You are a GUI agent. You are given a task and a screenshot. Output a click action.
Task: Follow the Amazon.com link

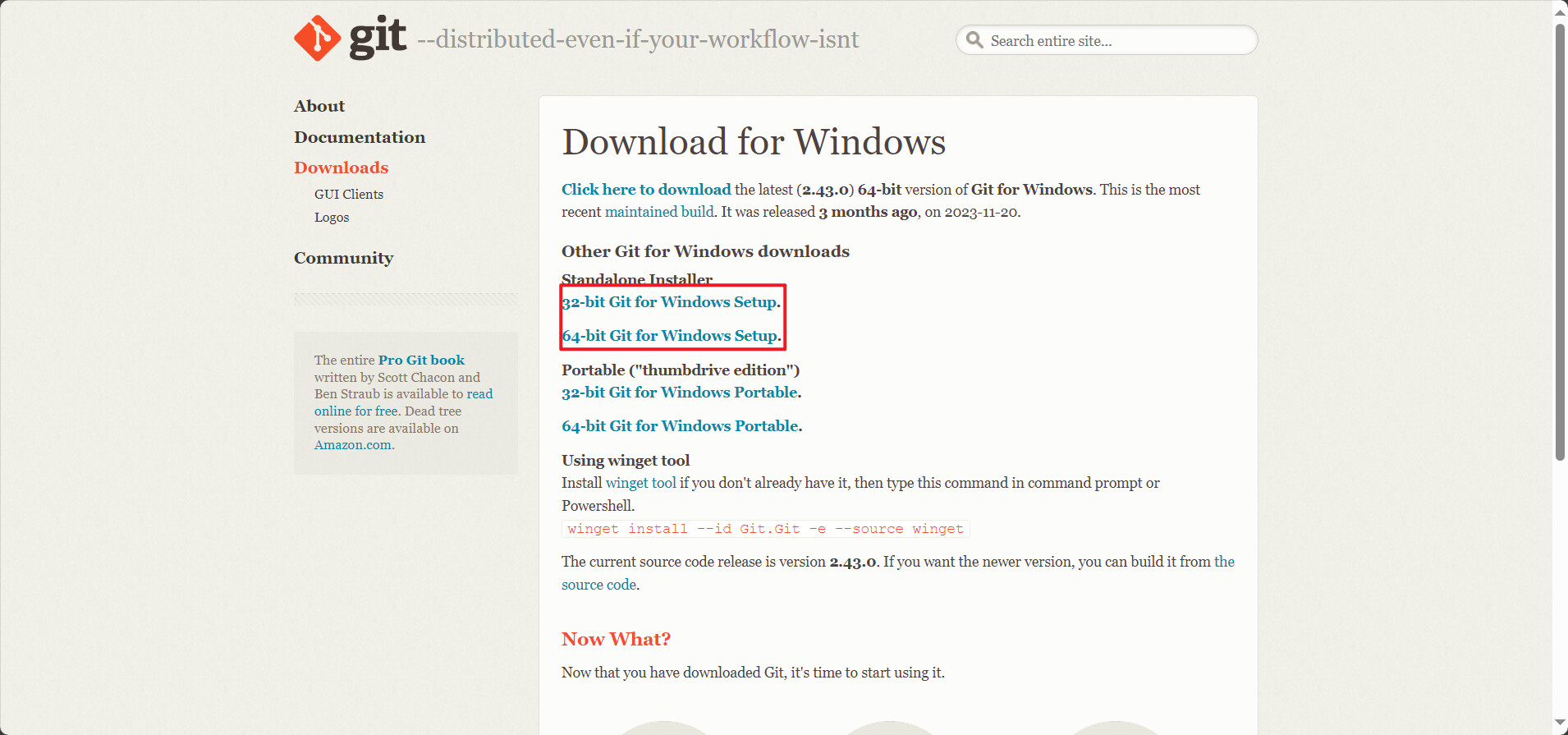353,445
